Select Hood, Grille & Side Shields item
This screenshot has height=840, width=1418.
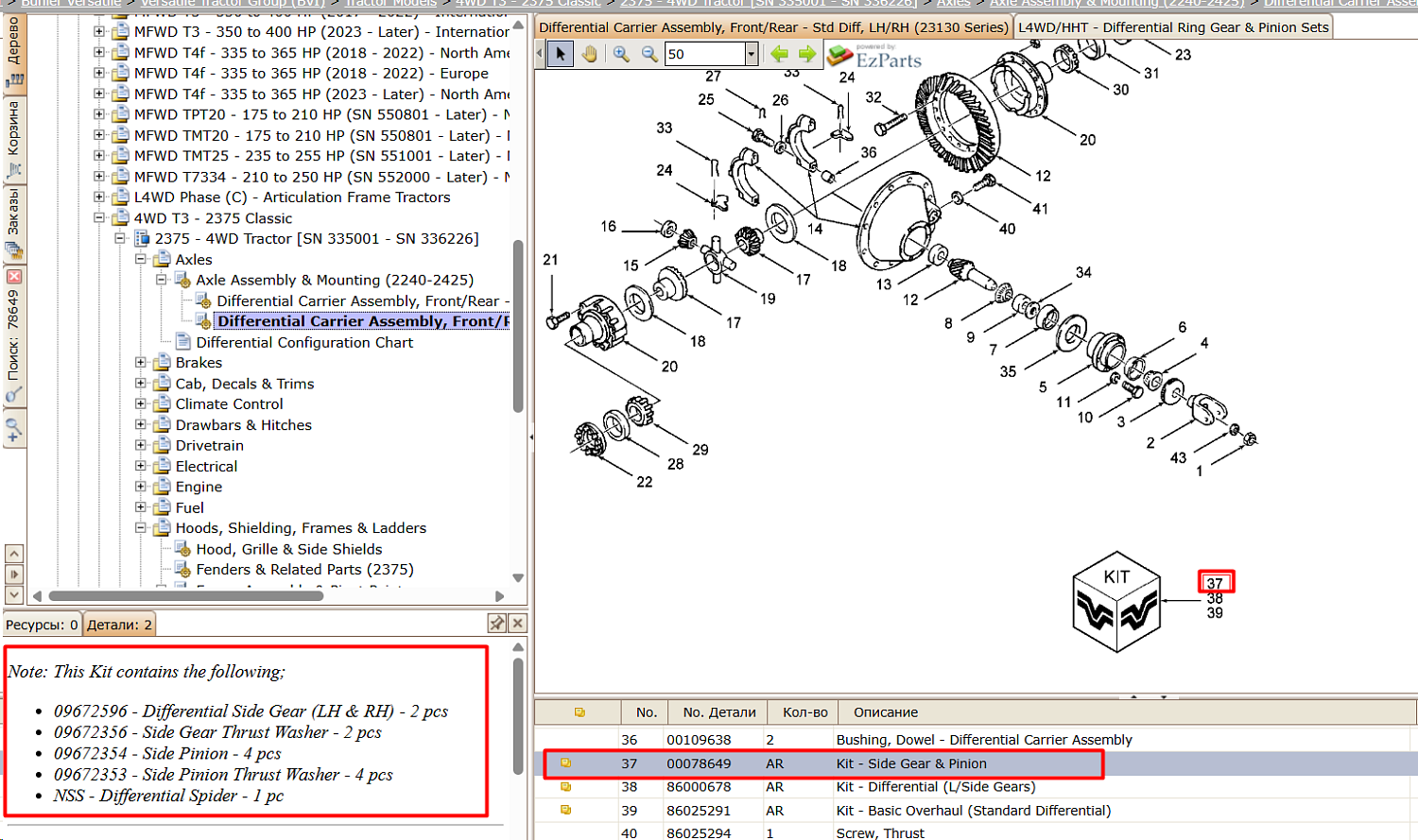289,549
